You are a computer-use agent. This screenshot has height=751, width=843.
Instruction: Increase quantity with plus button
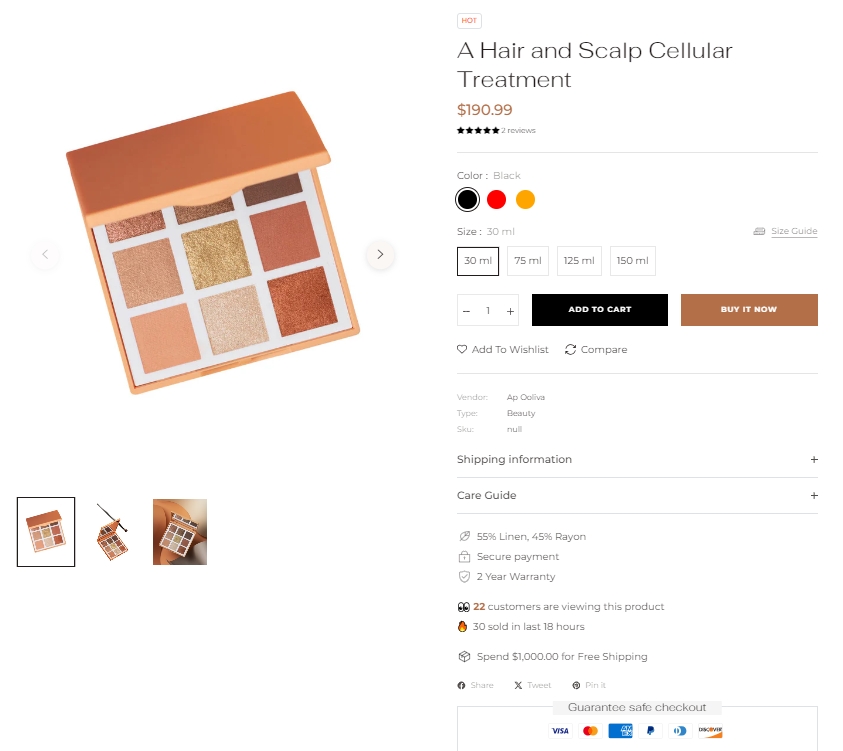pyautogui.click(x=510, y=311)
